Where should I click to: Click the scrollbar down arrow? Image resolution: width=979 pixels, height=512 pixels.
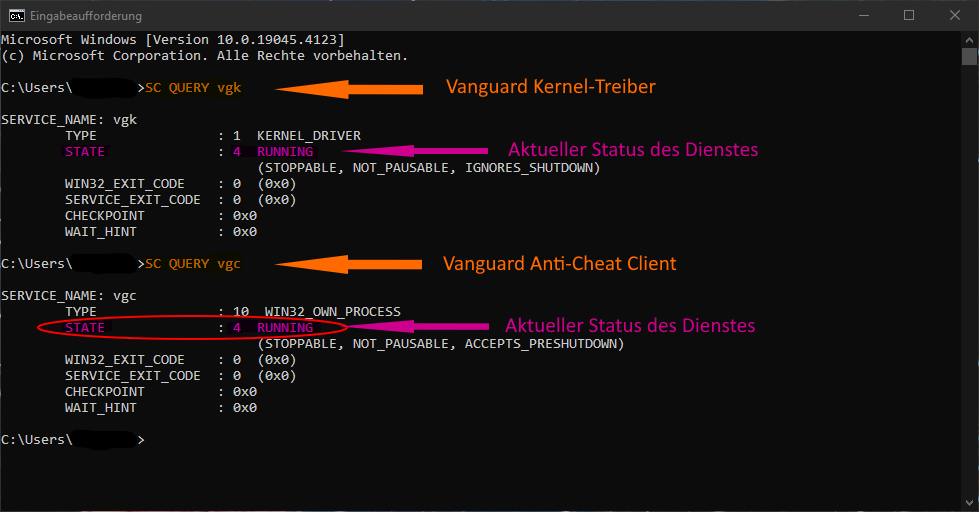(969, 503)
